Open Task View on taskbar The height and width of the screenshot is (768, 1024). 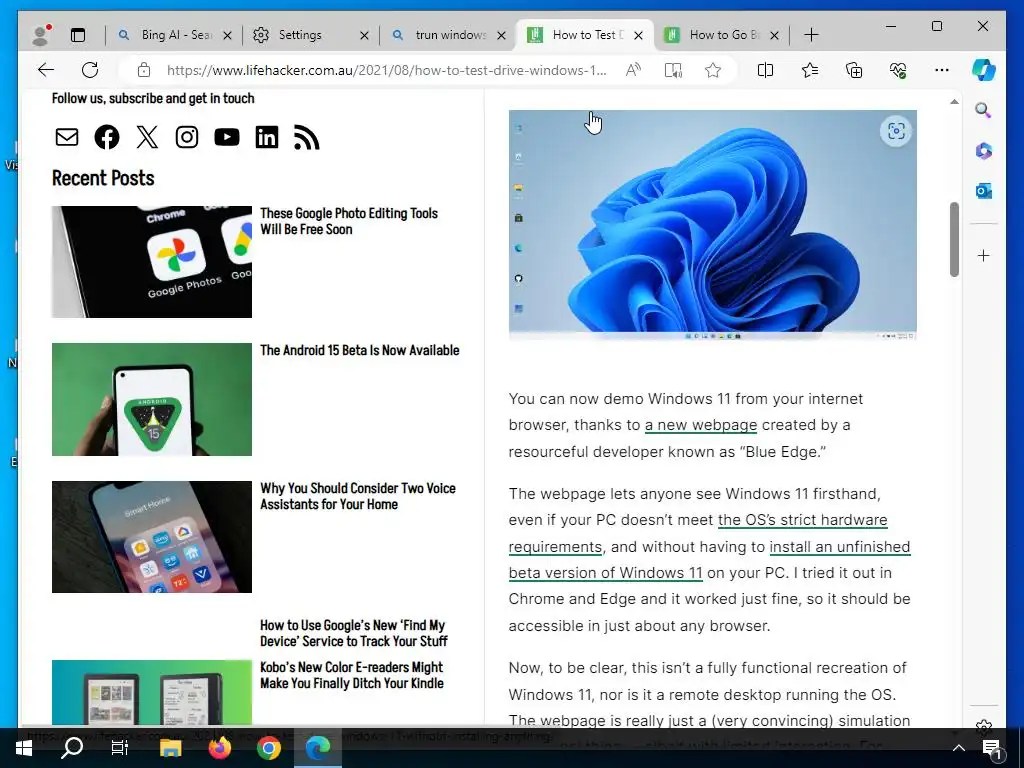[x=120, y=747]
